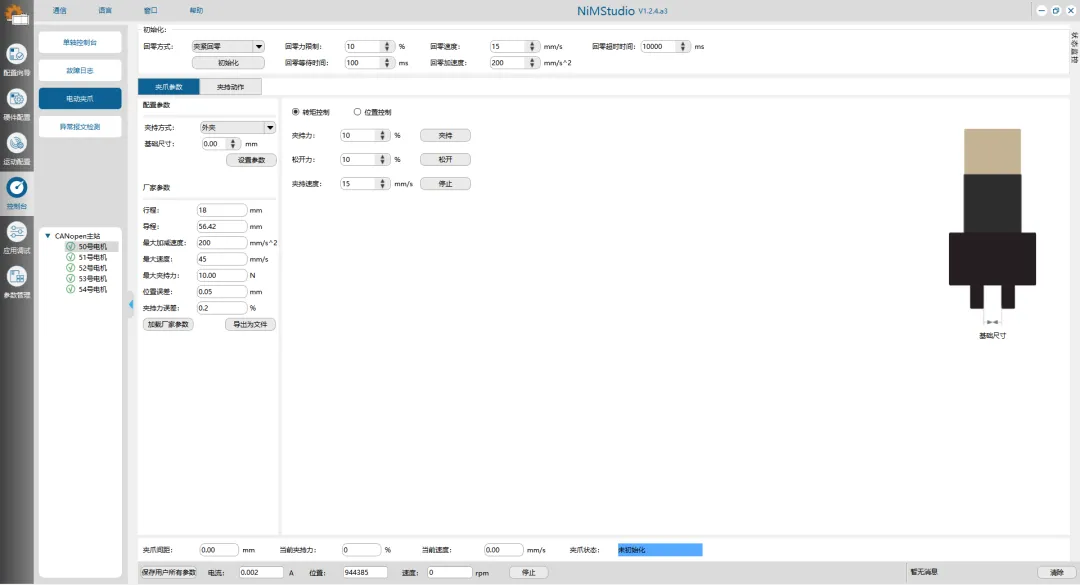
Task: Click the 初始化 button
Action: click(228, 63)
